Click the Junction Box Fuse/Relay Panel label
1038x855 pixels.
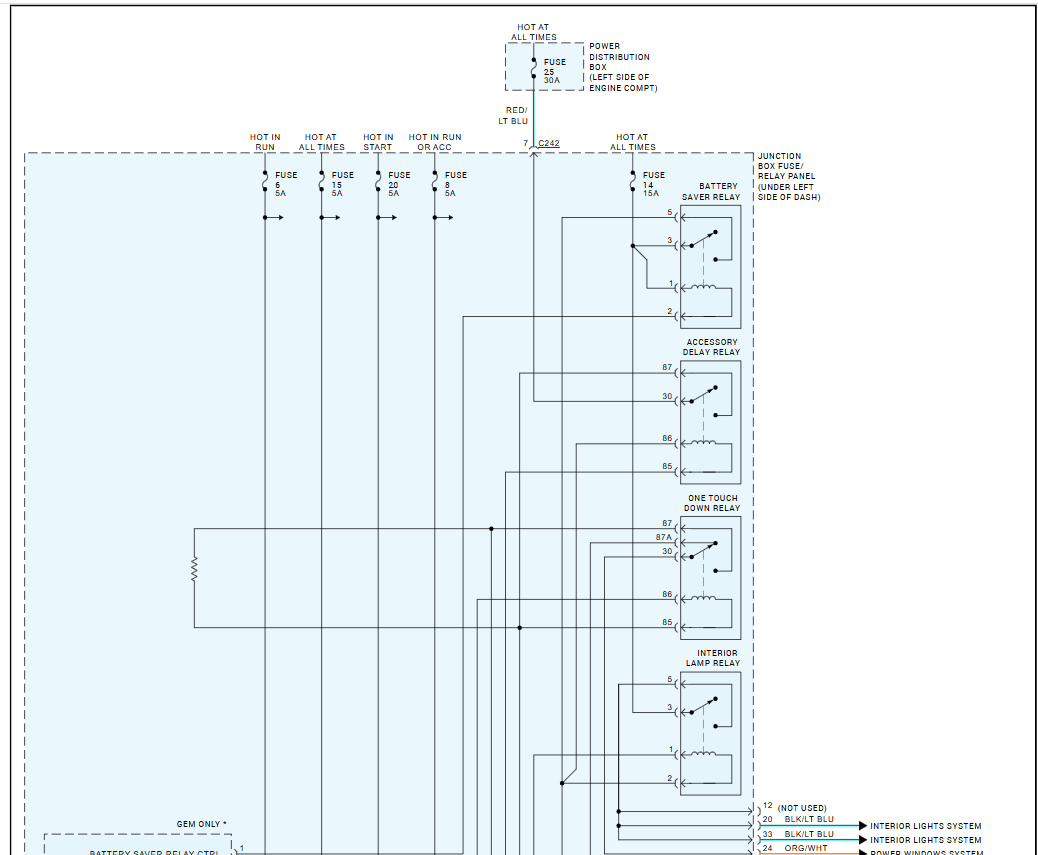(x=788, y=177)
